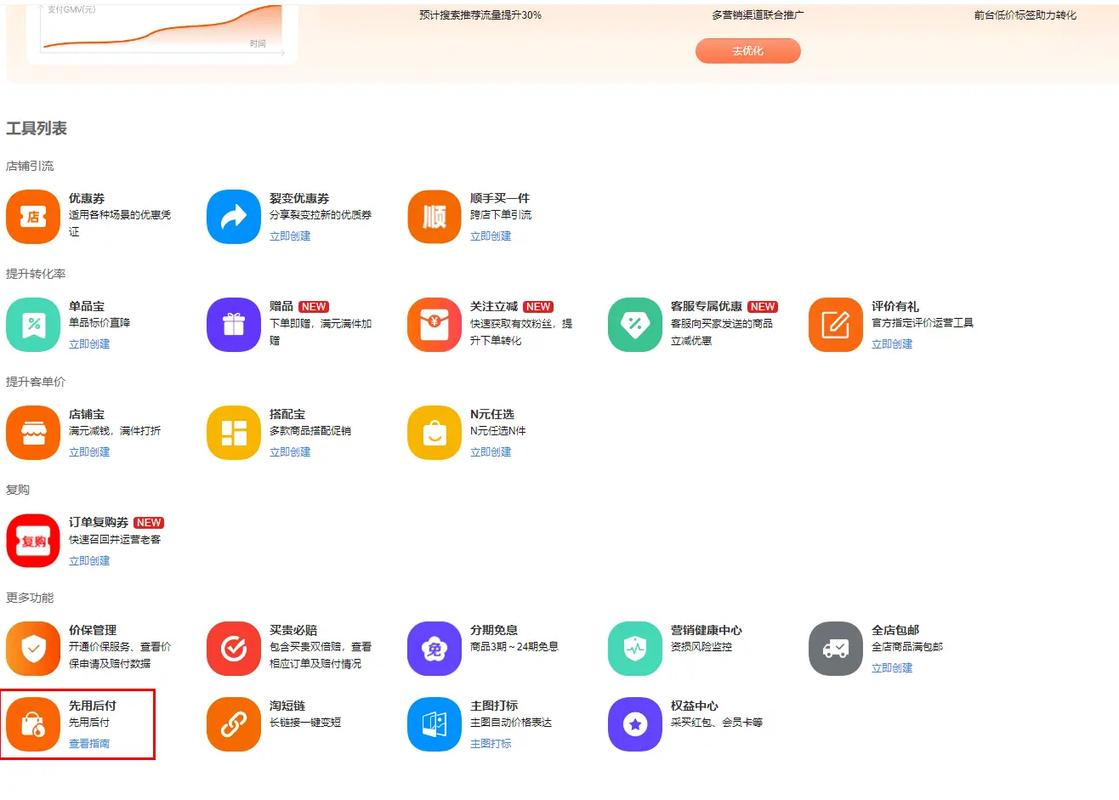
Task: Click the 关注立减 title text
Action: pyautogui.click(x=494, y=306)
